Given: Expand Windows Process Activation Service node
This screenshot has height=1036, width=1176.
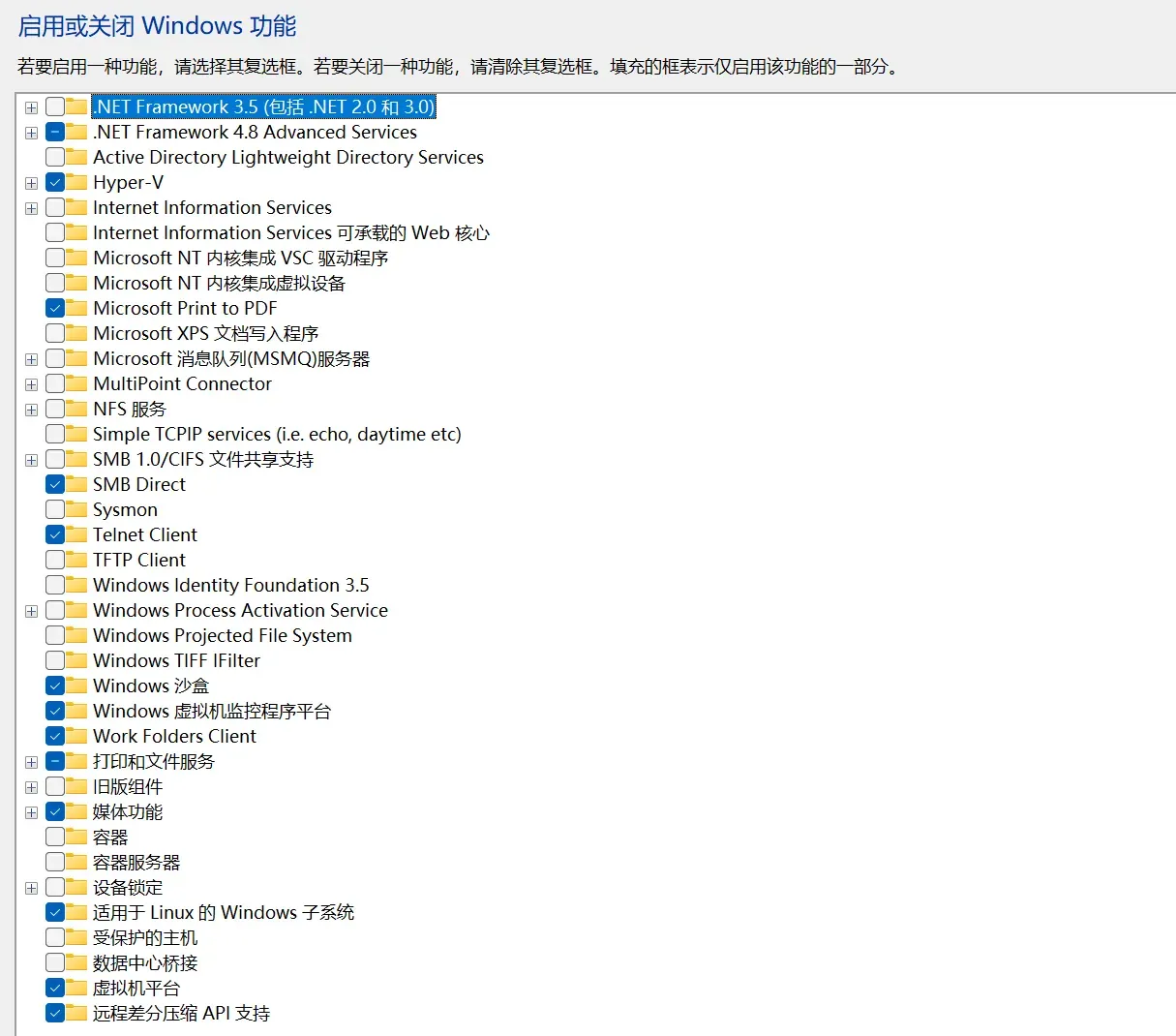Looking at the screenshot, I should [32, 611].
